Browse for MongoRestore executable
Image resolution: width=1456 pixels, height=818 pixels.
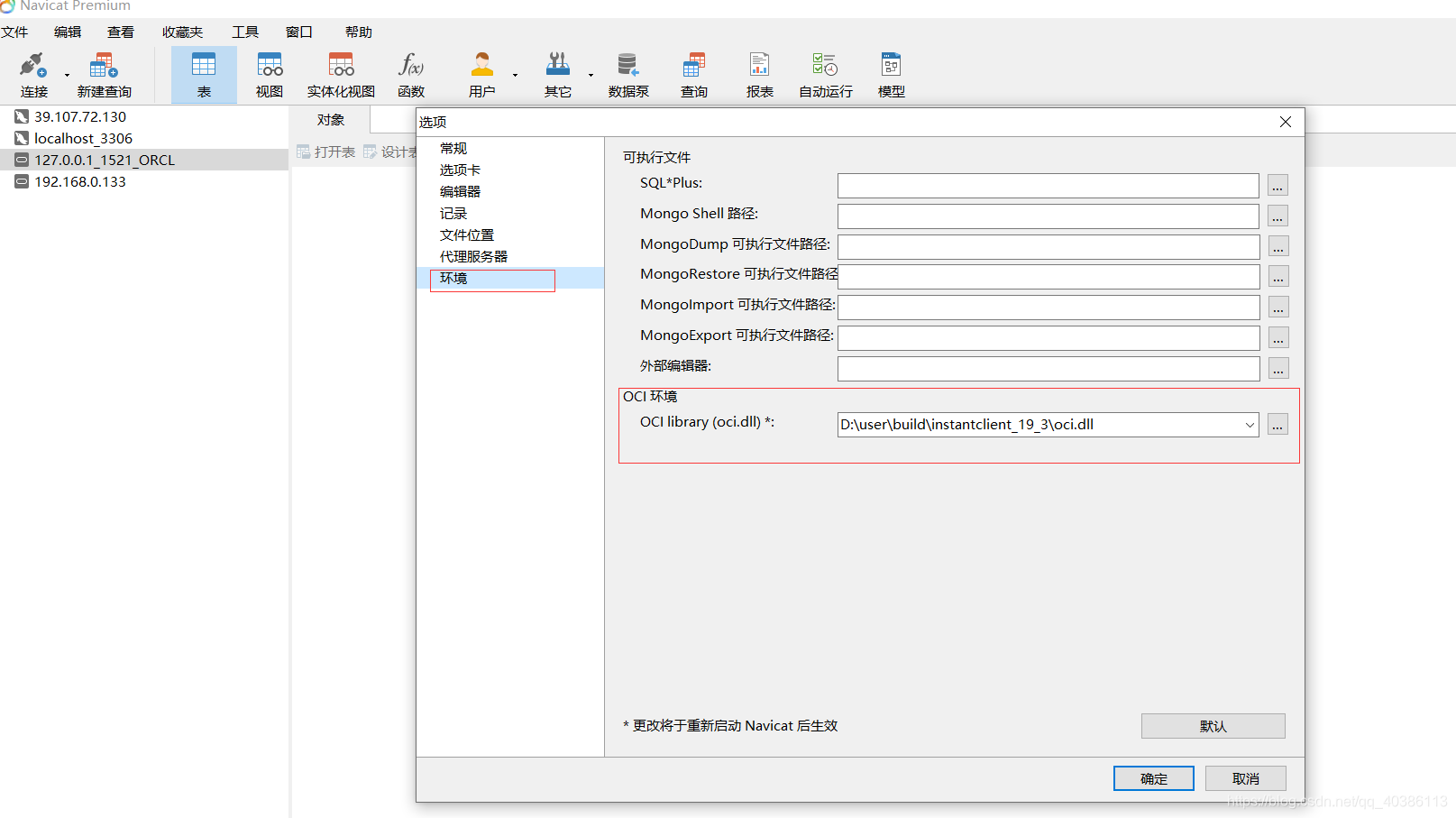[x=1277, y=277]
